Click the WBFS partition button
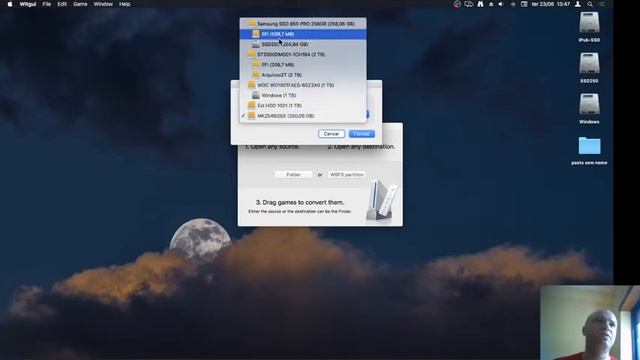Image resolution: width=640 pixels, height=360 pixels. tap(347, 174)
